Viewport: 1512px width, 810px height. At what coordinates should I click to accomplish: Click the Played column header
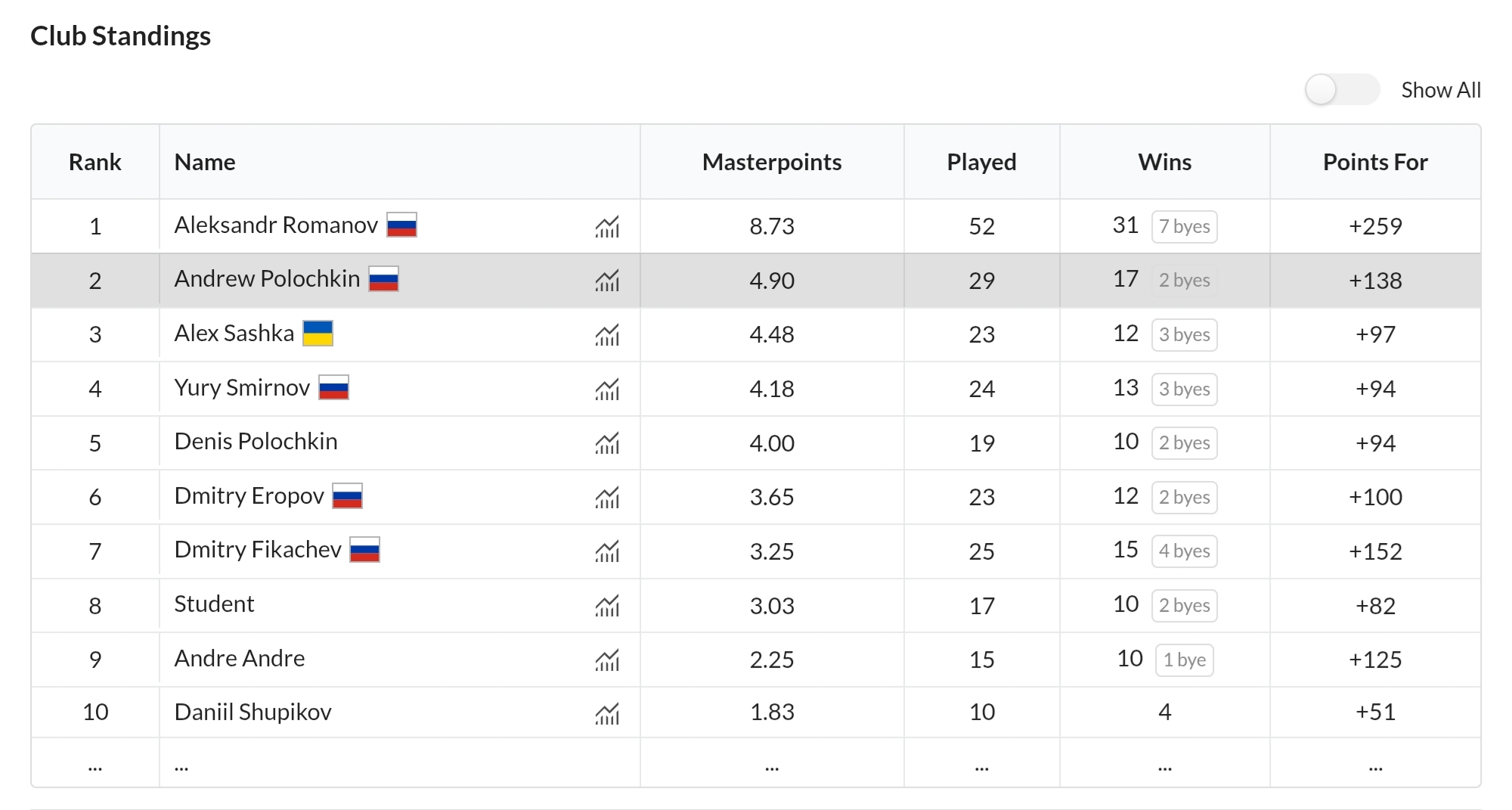coord(981,162)
